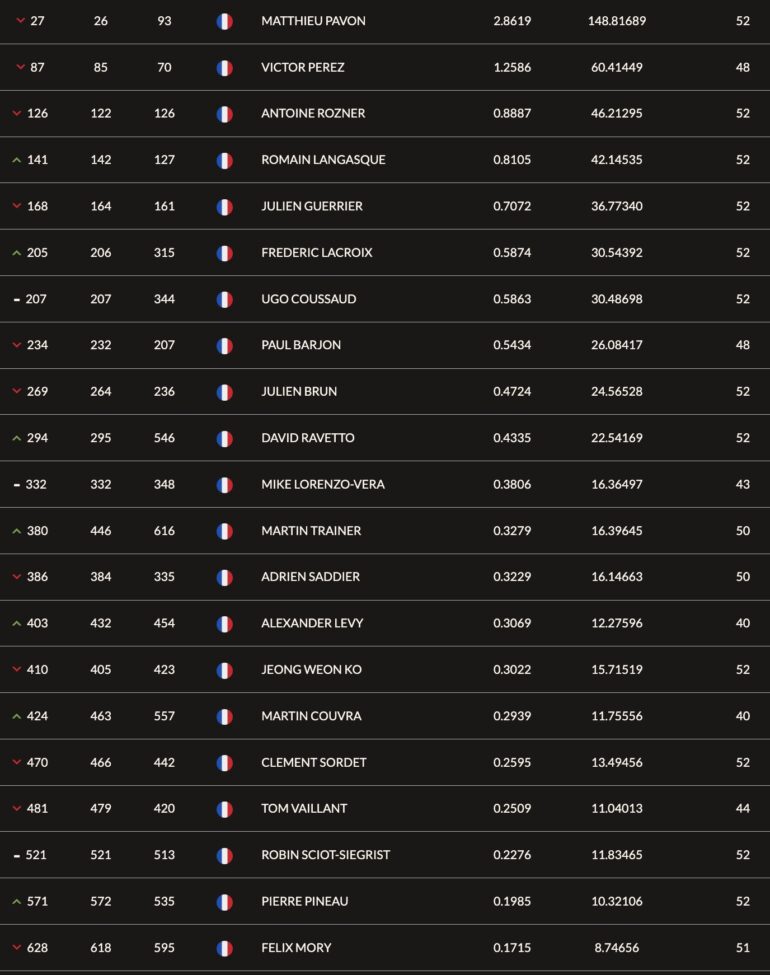Screen dimensions: 770x975
Task: Click the flag icon in Felix Mory's row
Action: point(225,948)
